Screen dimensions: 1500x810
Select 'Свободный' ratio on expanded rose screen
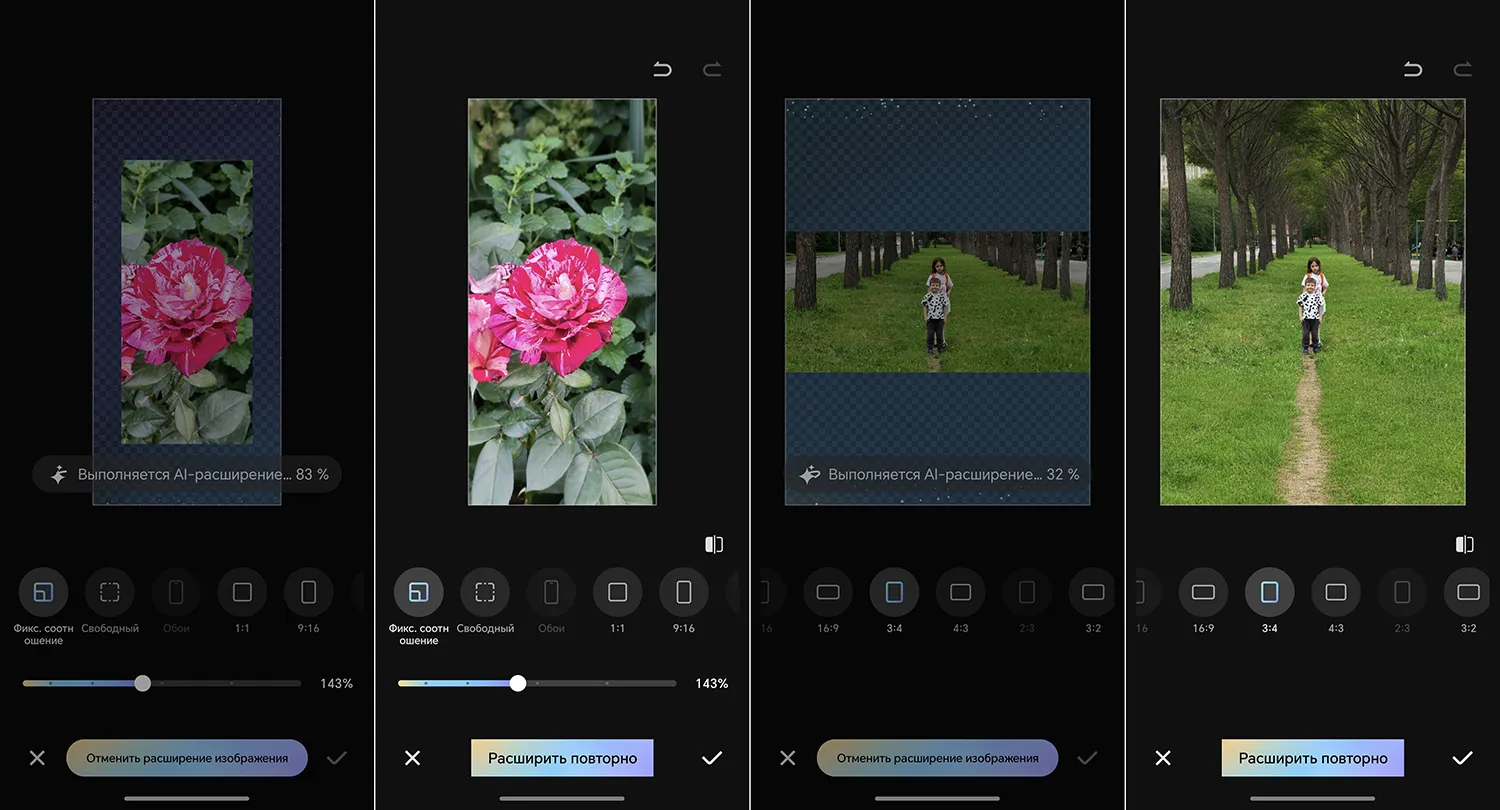(485, 592)
